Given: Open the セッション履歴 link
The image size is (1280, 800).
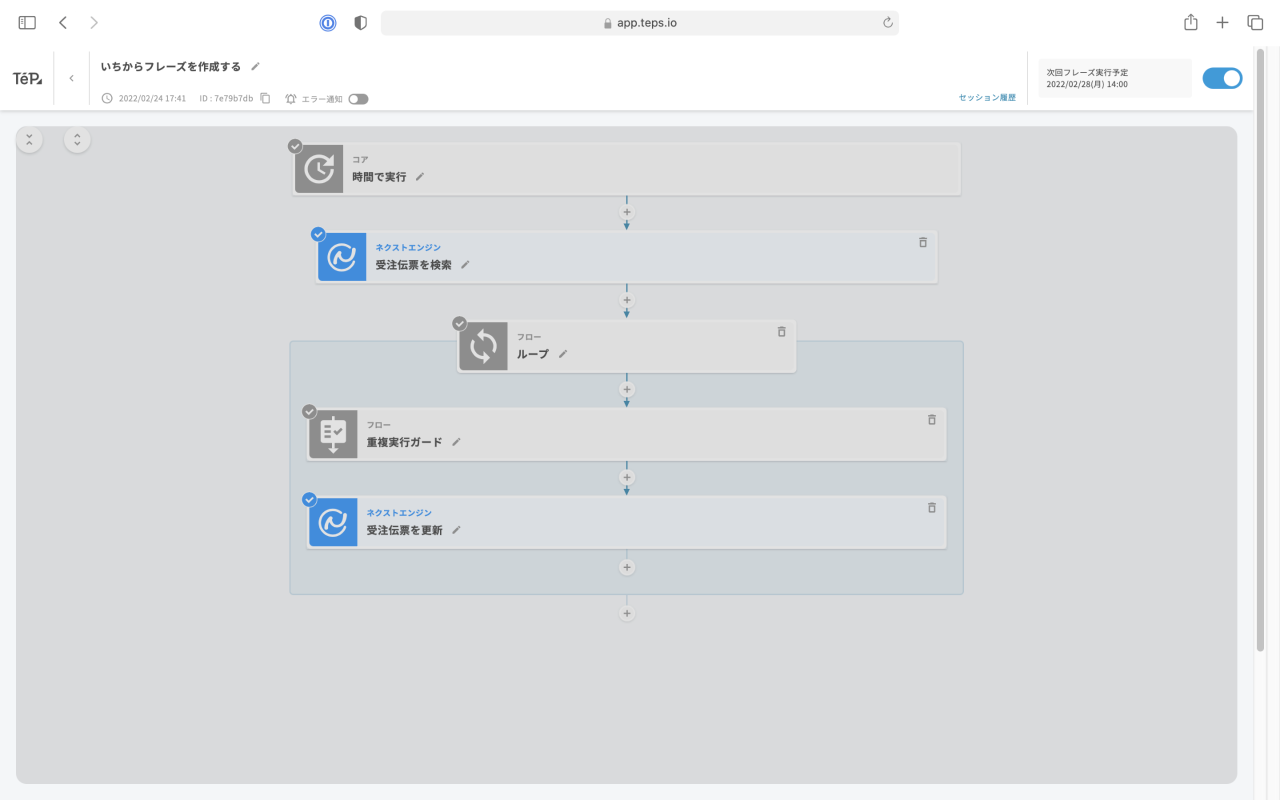Looking at the screenshot, I should point(986,98).
